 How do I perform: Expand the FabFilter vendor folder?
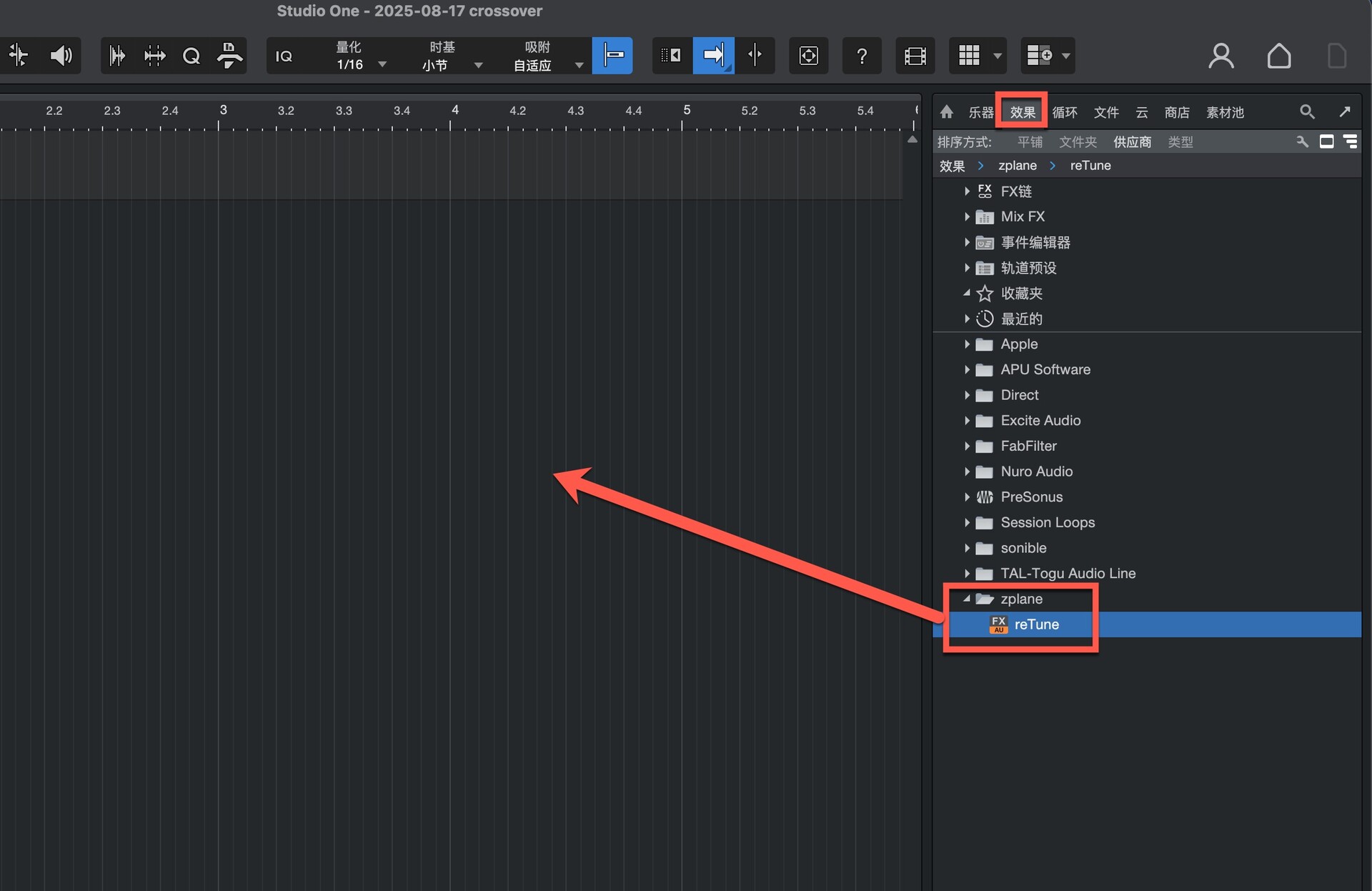(967, 446)
